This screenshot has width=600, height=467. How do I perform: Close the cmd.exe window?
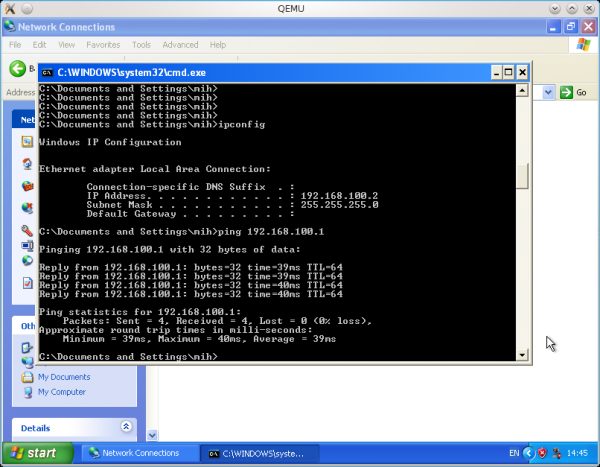(522, 72)
